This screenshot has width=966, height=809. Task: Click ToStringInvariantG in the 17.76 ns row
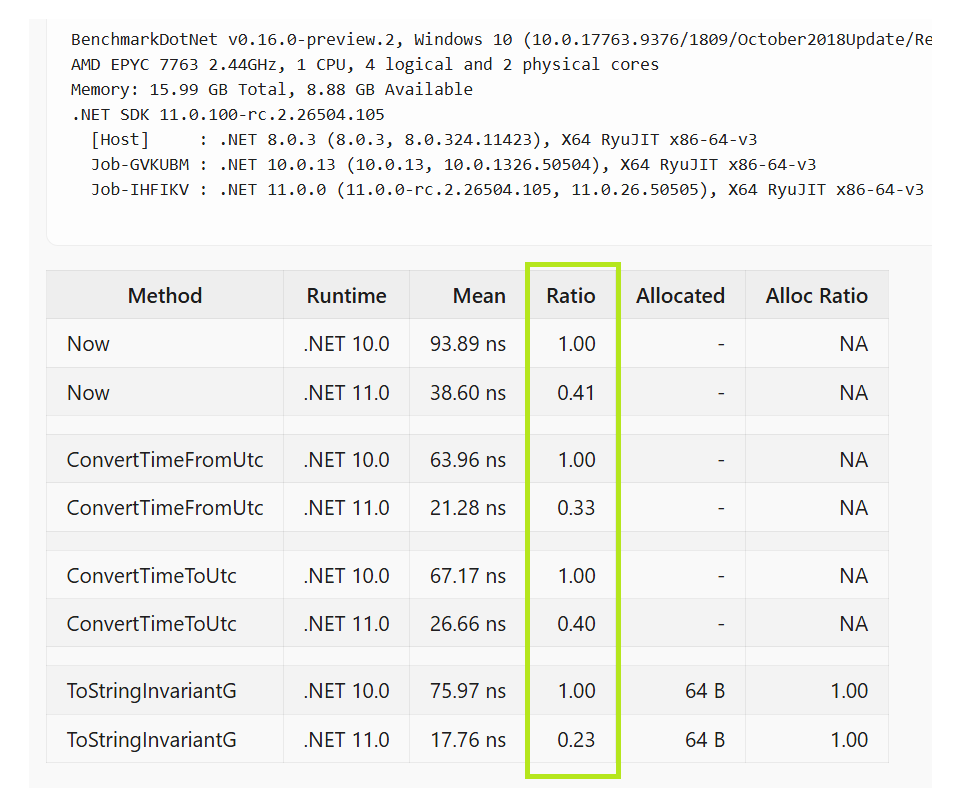[x=151, y=739]
